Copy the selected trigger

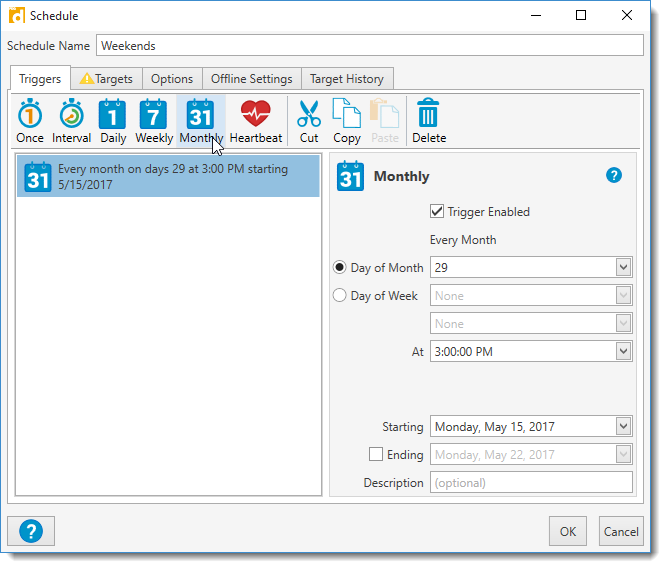coord(347,121)
